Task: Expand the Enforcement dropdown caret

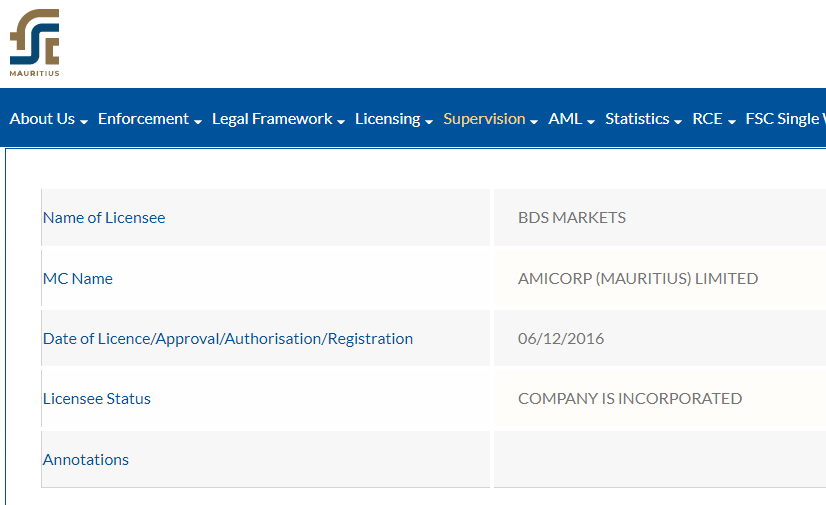Action: tap(198, 122)
